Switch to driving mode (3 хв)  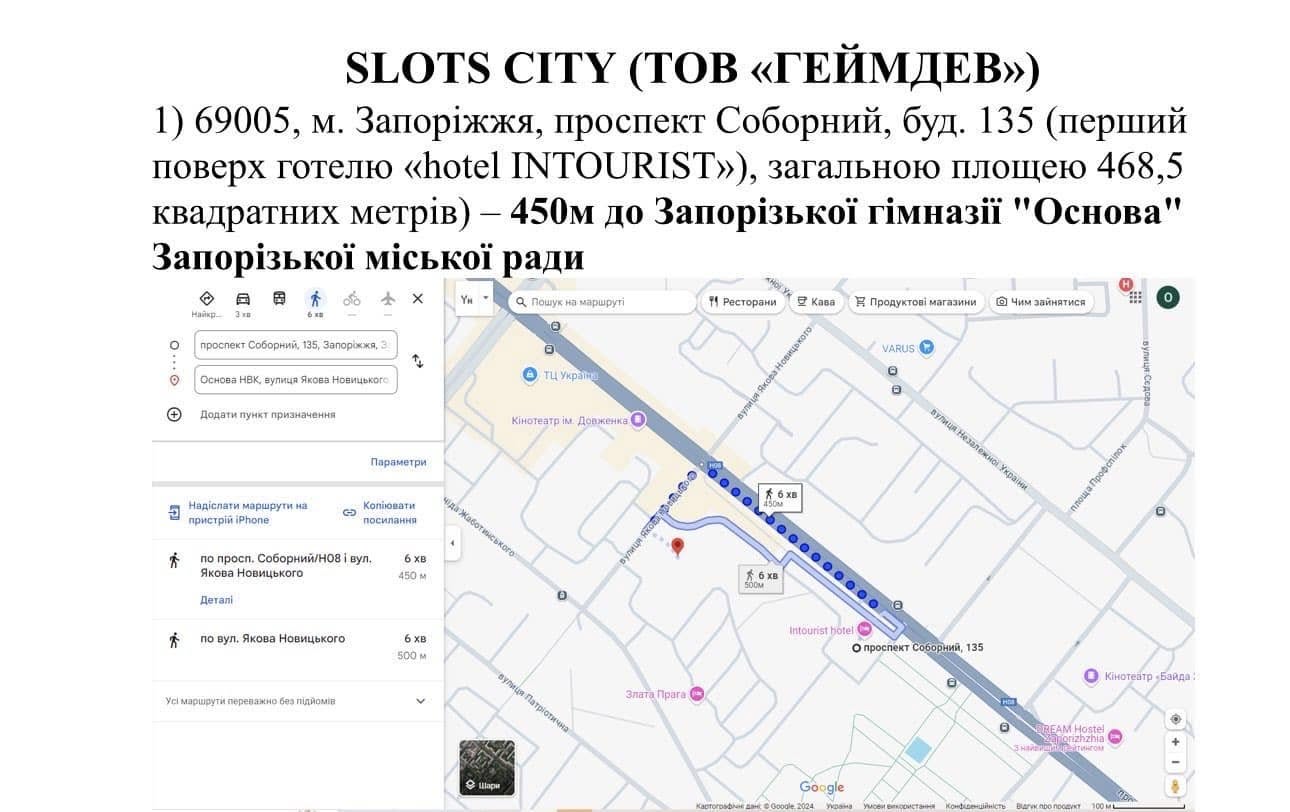[x=243, y=298]
